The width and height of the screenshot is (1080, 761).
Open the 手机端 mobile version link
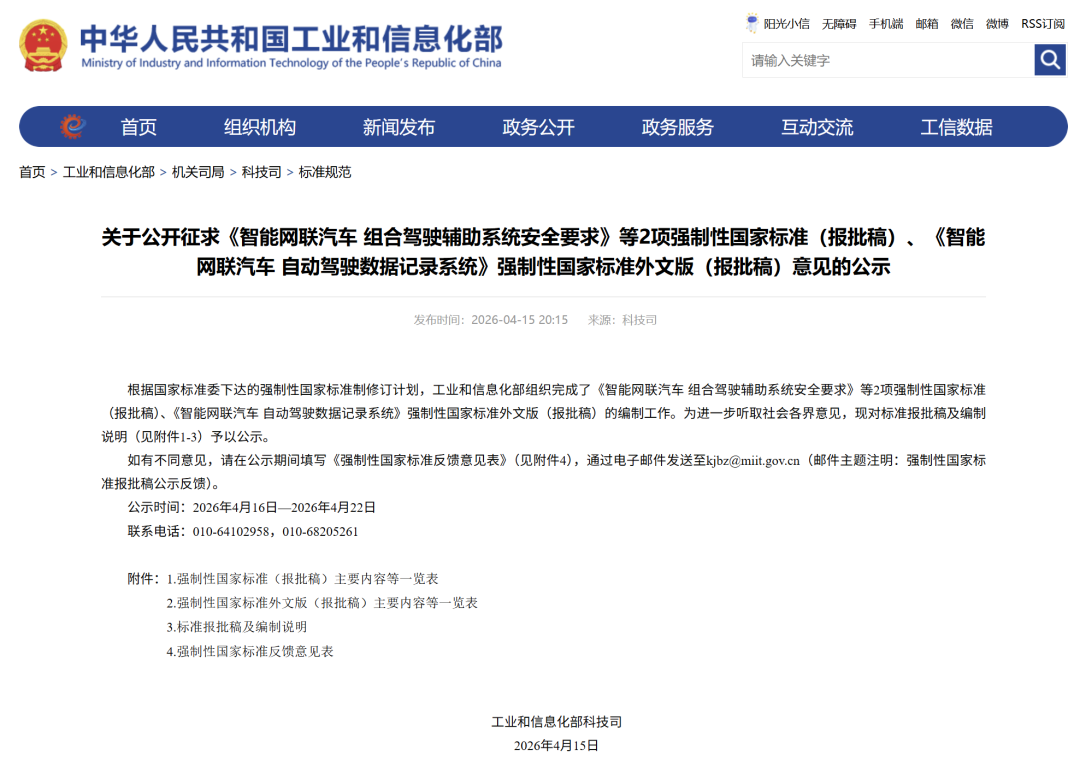point(885,24)
